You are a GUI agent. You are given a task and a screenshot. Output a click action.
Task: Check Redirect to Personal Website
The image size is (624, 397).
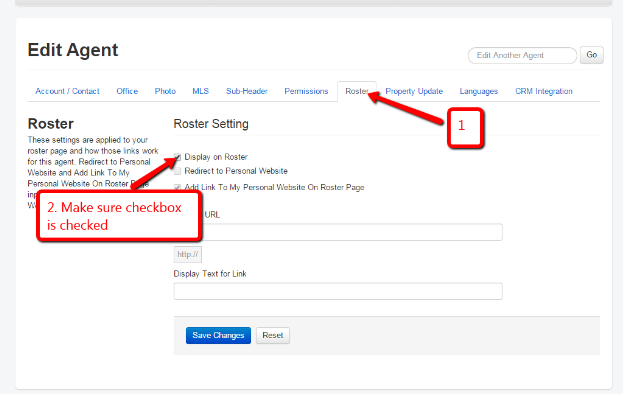click(177, 171)
